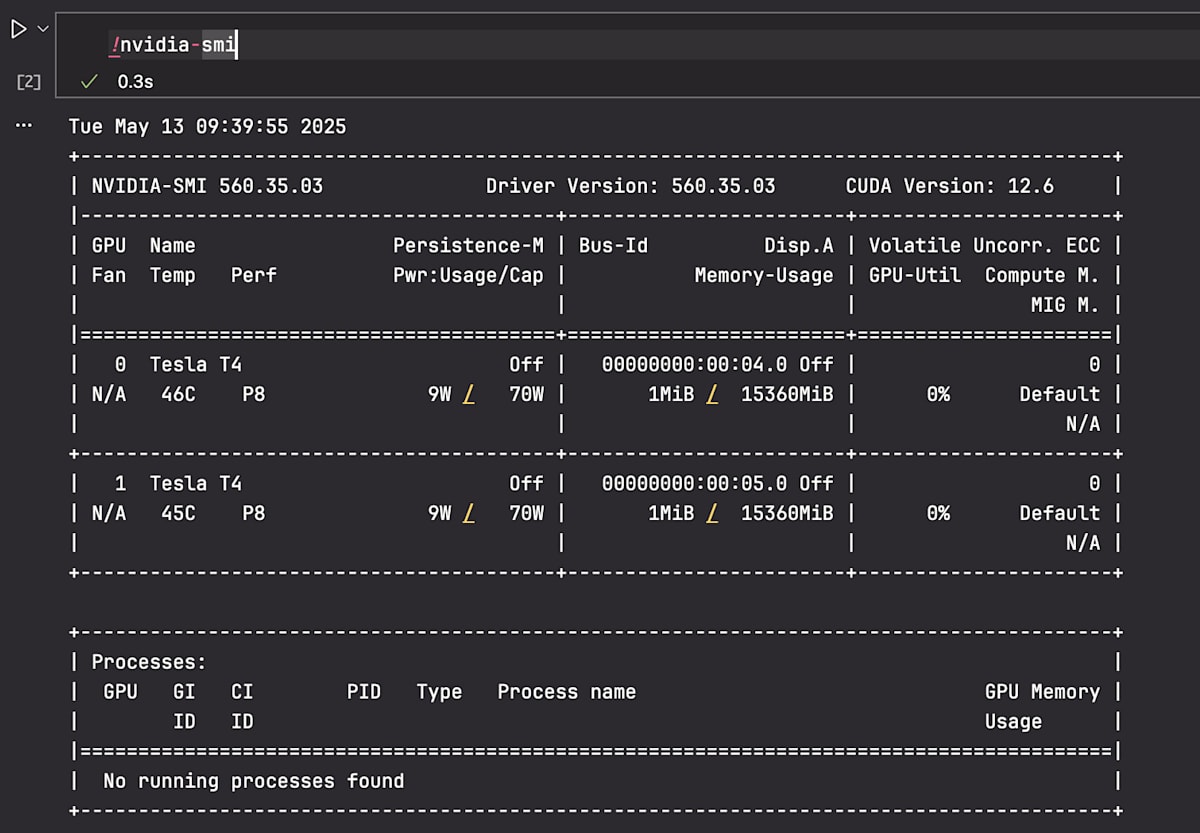Screen dimensions: 1200x833
Task: Click bus id 00000000:00:05.0
Action: (694, 484)
